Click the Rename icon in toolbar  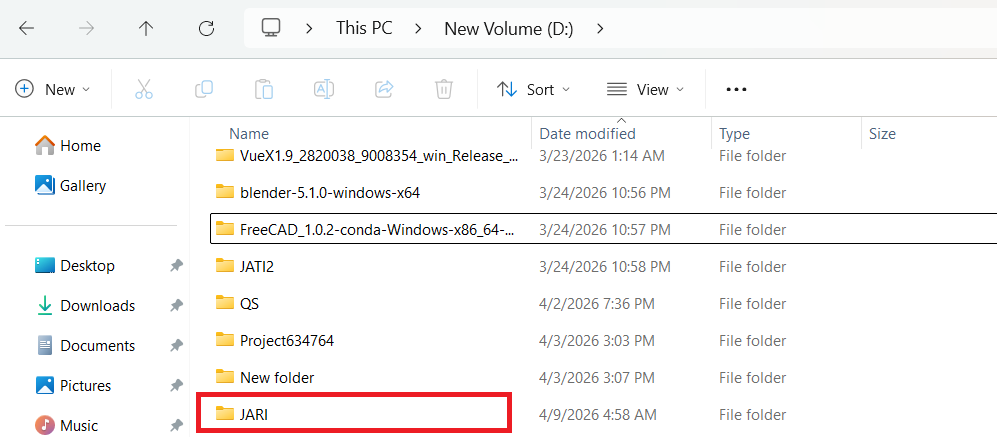324,89
